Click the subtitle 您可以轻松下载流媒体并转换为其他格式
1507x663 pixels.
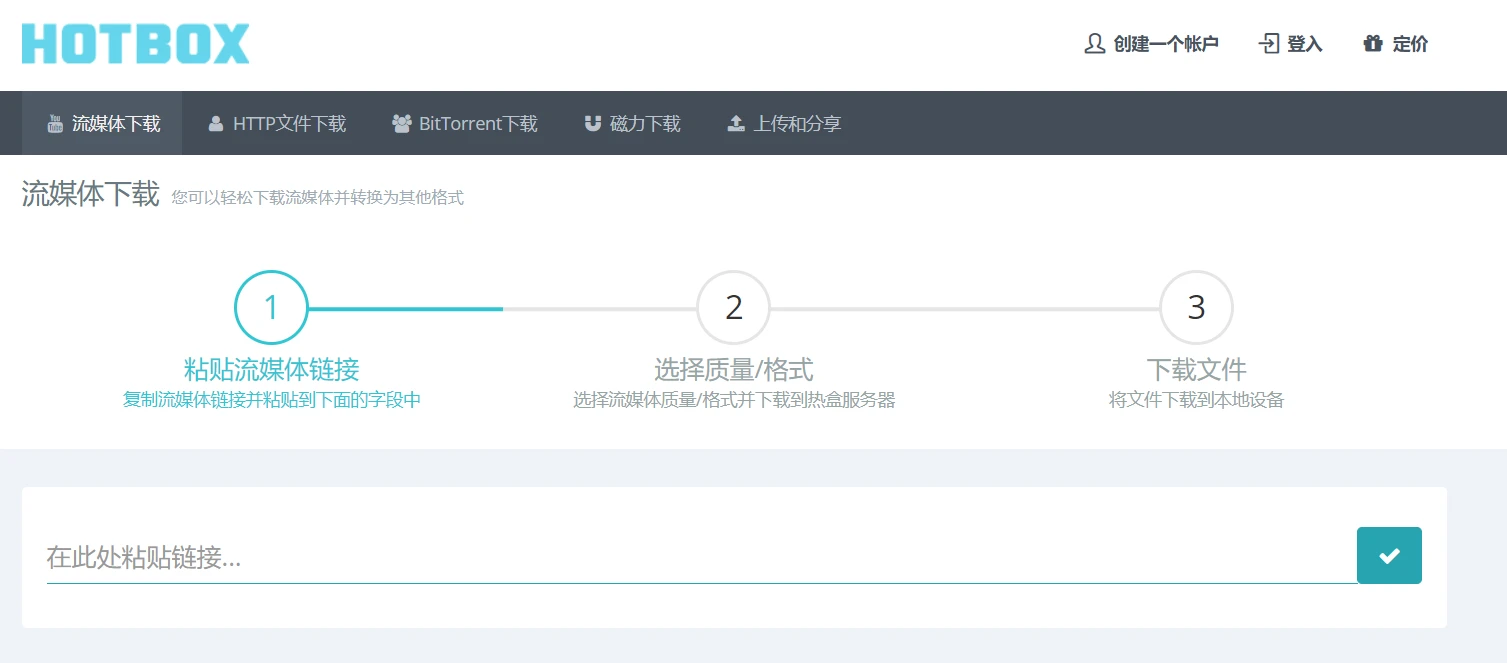pos(318,198)
